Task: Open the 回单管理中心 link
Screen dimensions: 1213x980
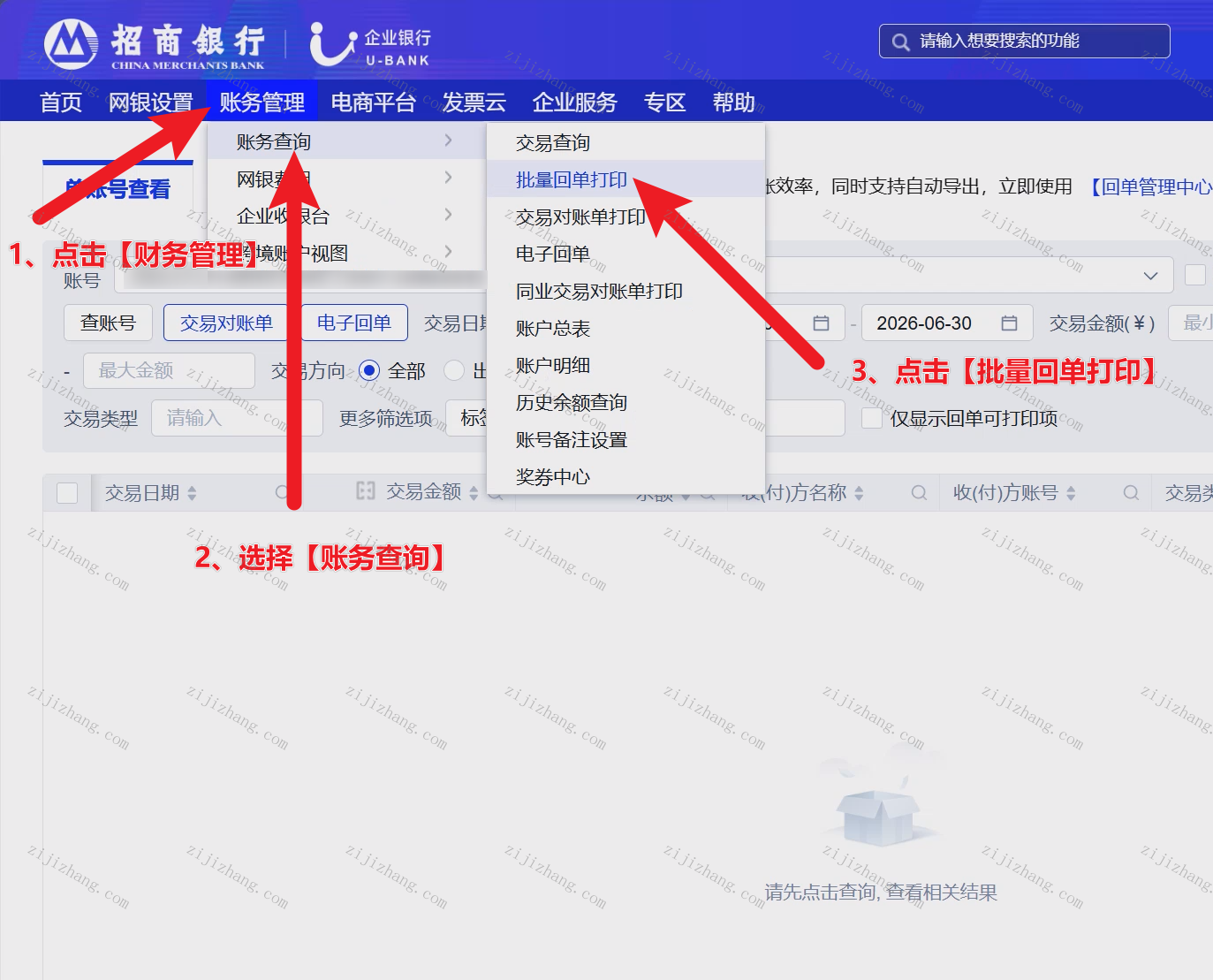Action: 1150,186
